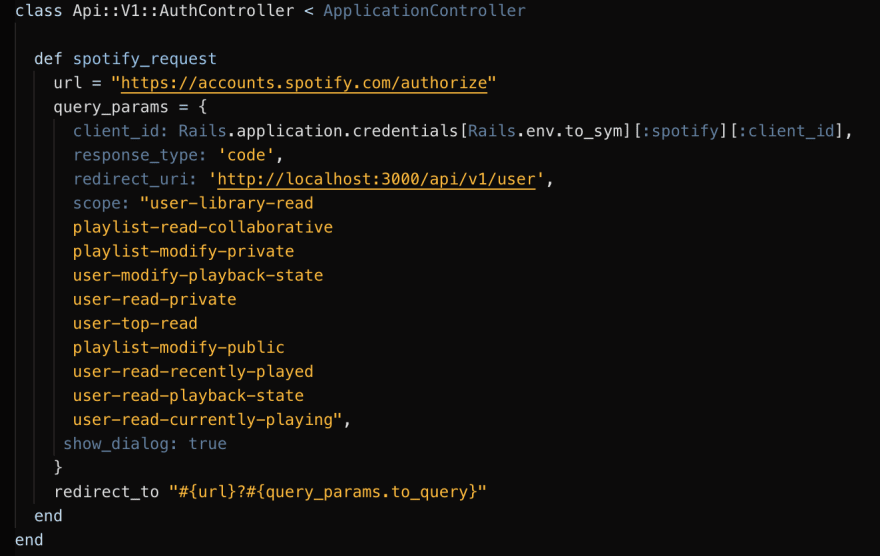Click the user-read-recently-played scope line
880x556 pixels.
(x=193, y=372)
